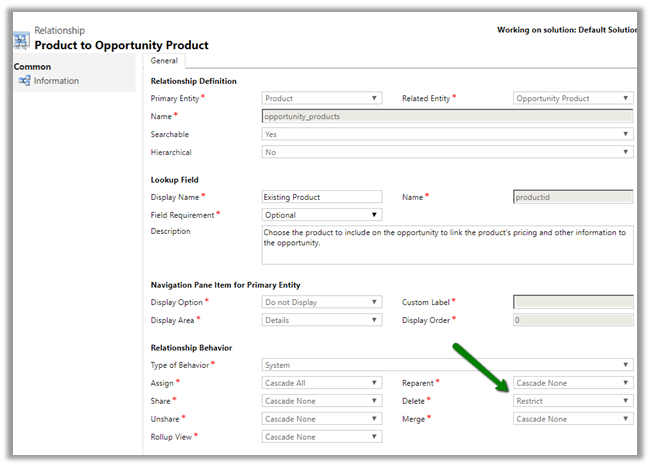Open the Reparent cascade dropdown
The height and width of the screenshot is (467, 650).
(x=573, y=383)
